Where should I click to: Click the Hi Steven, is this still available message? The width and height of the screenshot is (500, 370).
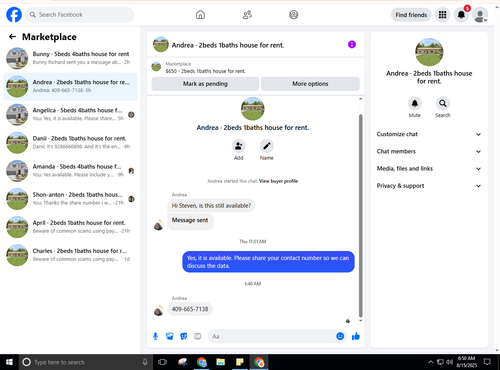click(x=211, y=206)
